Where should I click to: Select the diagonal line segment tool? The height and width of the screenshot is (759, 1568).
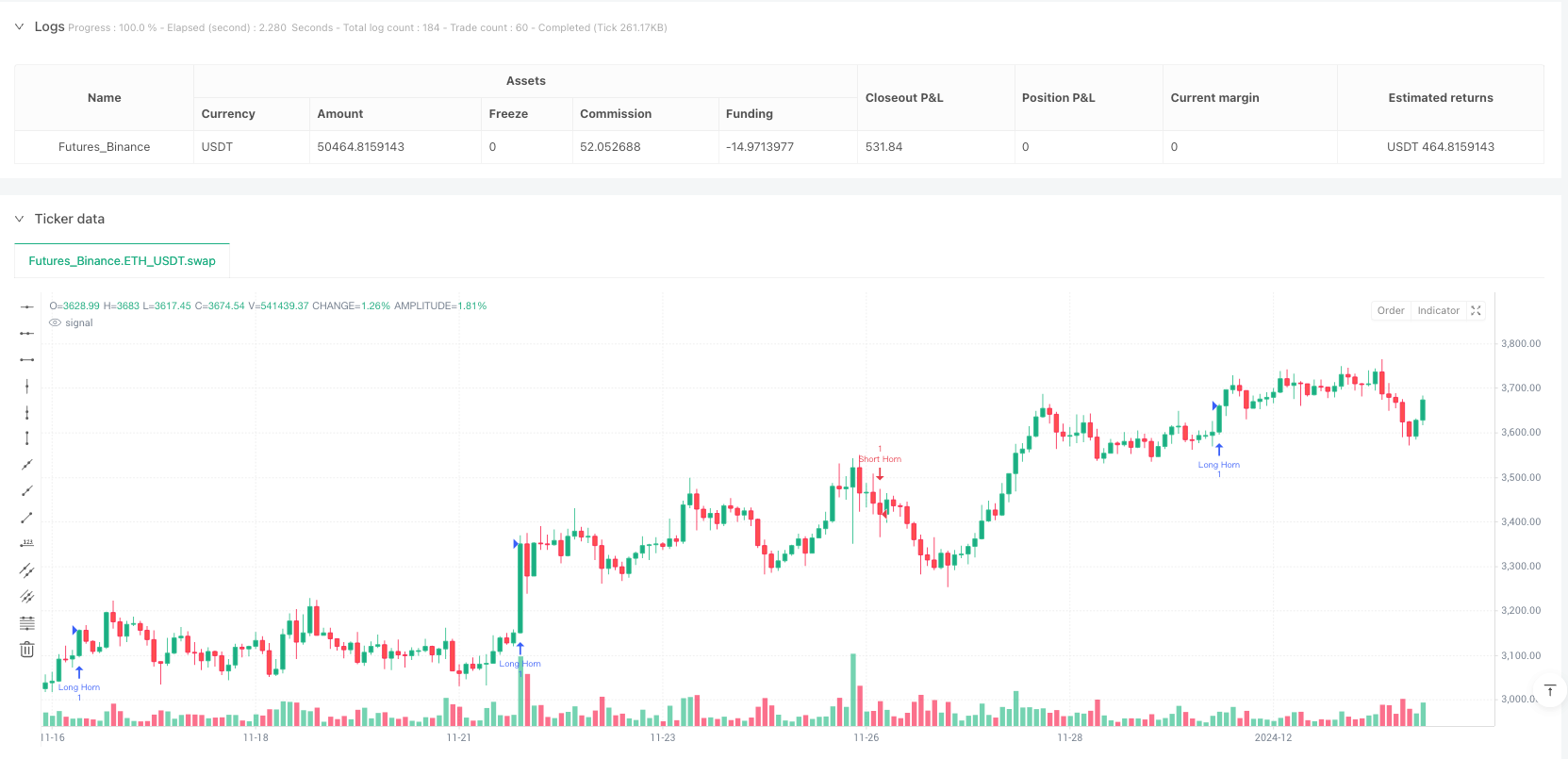[x=27, y=517]
